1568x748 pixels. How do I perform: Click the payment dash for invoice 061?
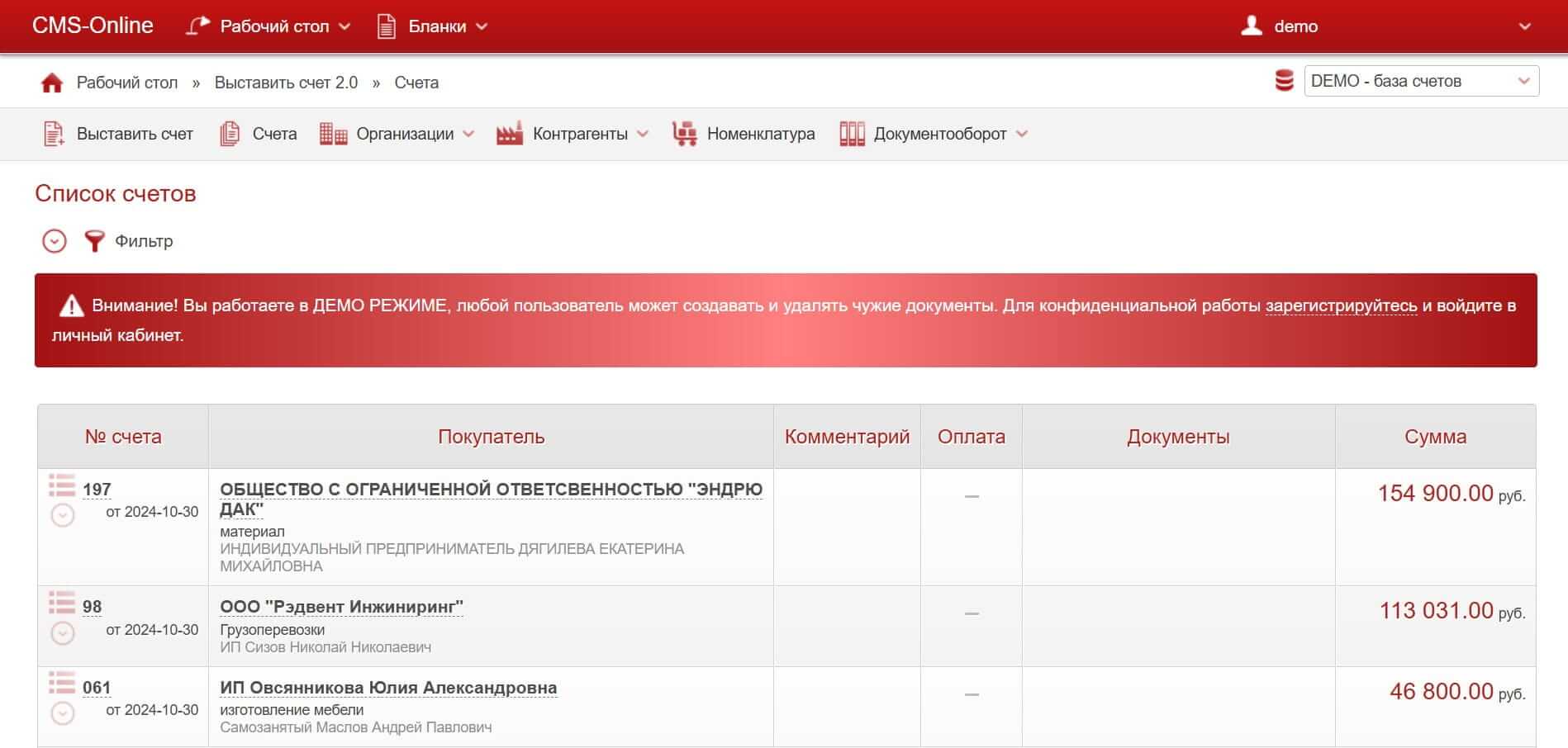pyautogui.click(x=972, y=694)
